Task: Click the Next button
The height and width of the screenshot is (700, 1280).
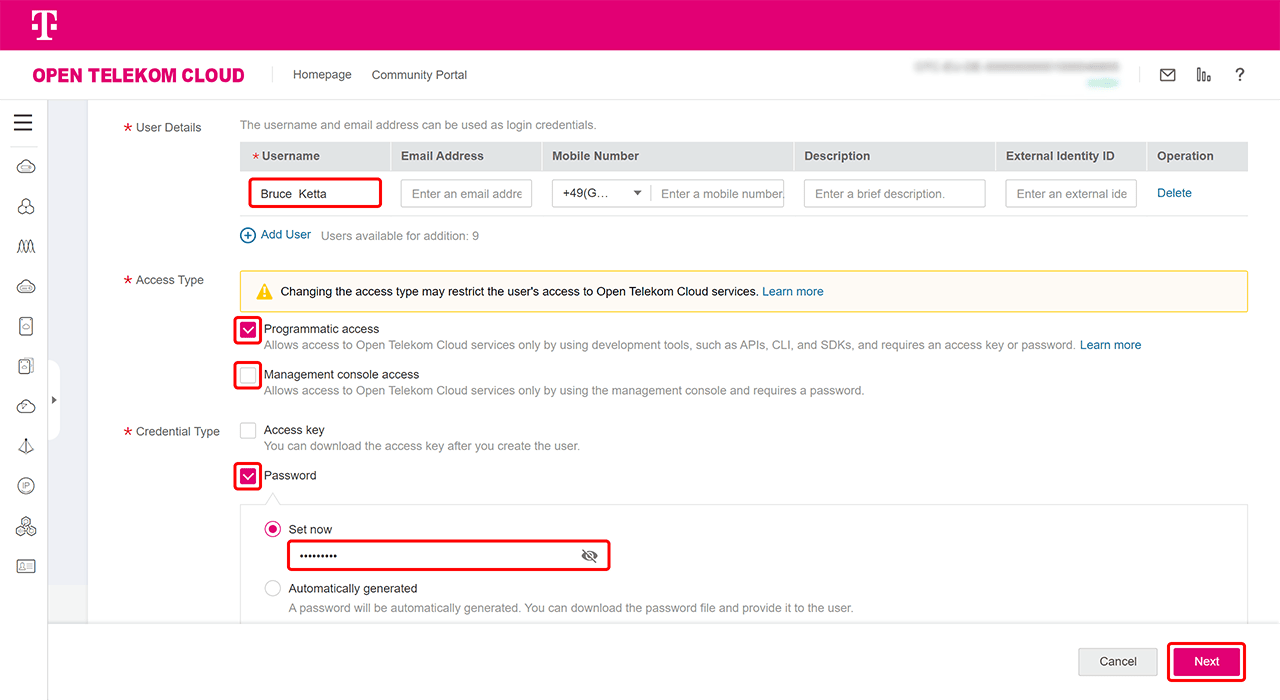Action: [x=1206, y=662]
